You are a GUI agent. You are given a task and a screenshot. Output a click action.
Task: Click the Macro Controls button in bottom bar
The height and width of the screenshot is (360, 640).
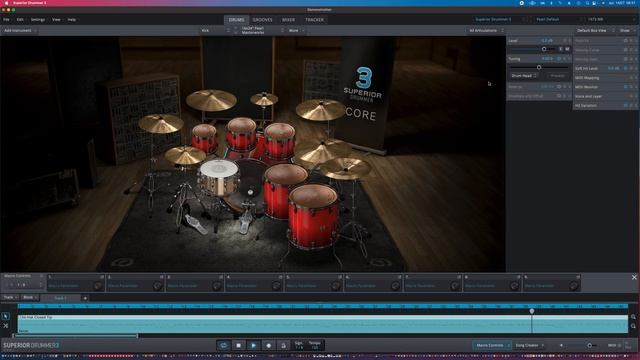point(492,345)
